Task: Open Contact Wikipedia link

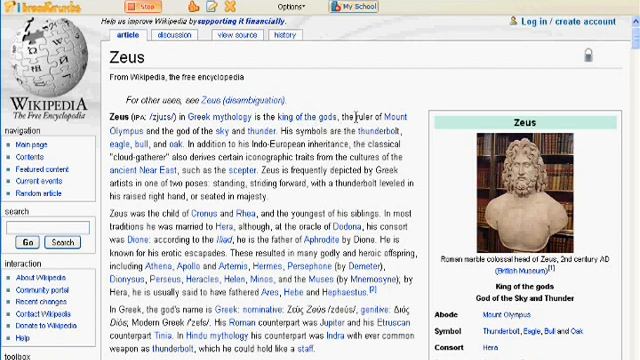Action: [43, 314]
